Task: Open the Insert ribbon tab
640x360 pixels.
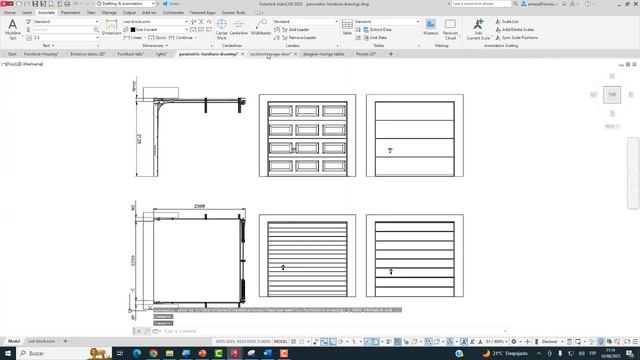Action: 27,13
